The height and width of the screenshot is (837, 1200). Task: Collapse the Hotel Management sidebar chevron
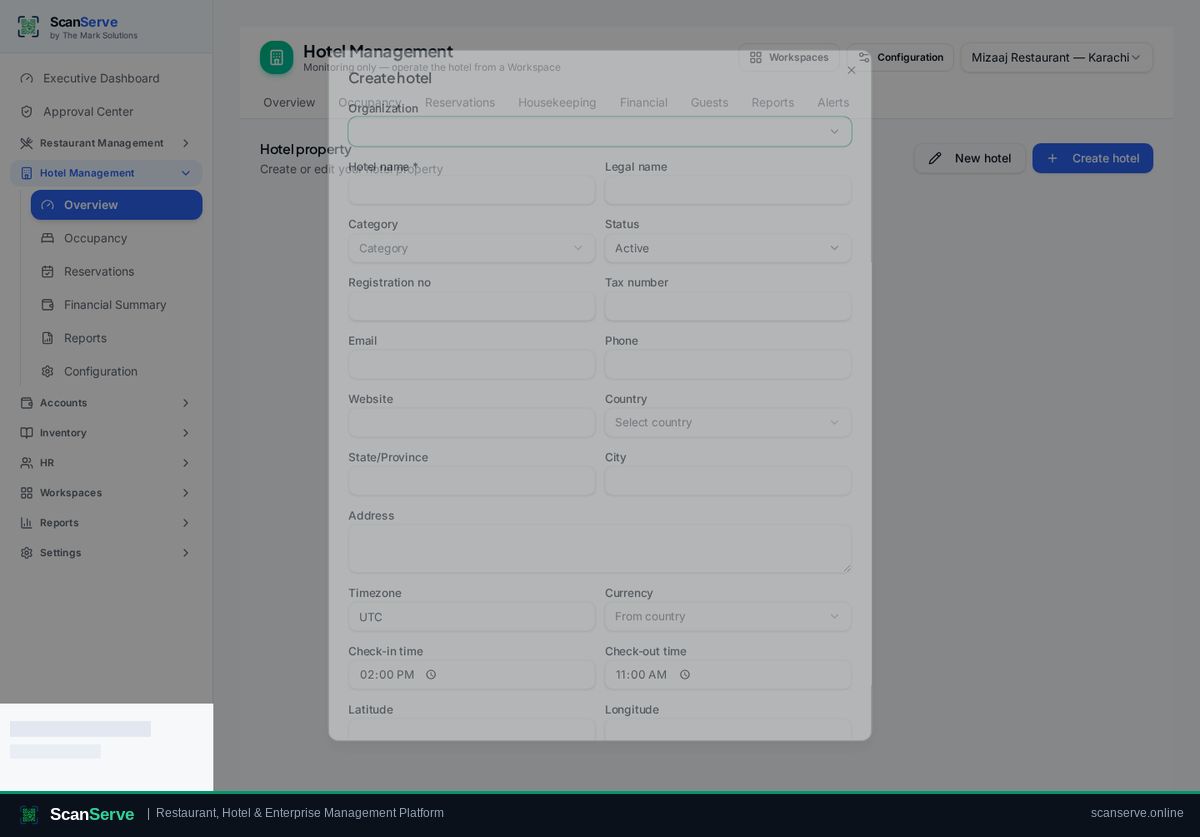185,173
